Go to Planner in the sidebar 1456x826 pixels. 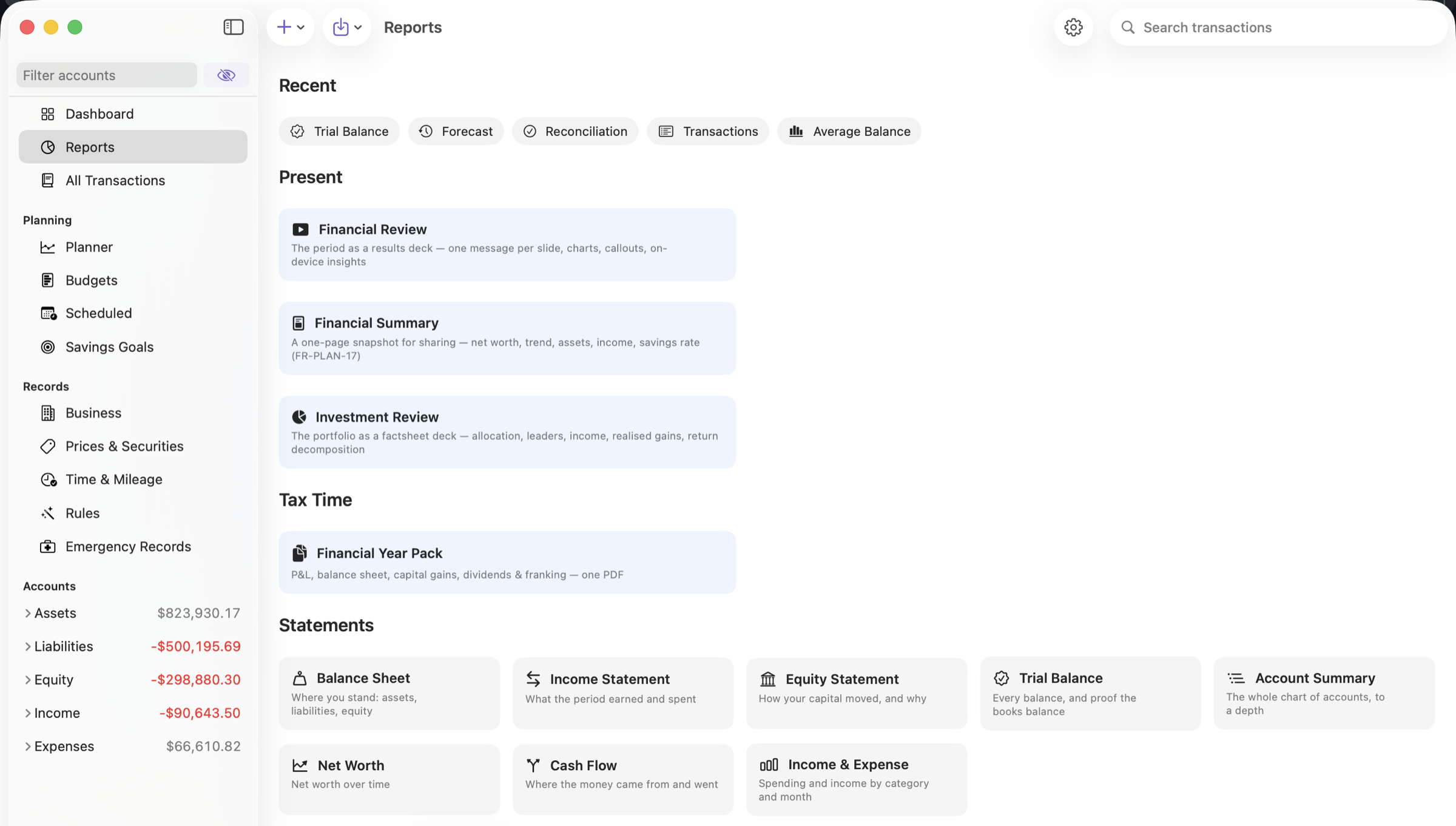(133, 247)
